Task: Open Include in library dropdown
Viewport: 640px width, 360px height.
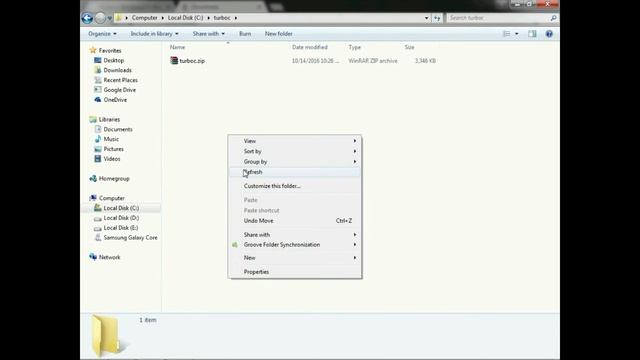Action: coord(154,34)
